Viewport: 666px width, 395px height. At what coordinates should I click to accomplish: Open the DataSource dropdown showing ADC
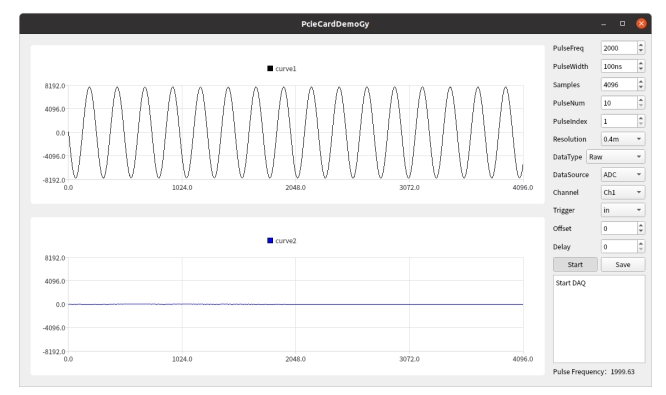click(623, 175)
